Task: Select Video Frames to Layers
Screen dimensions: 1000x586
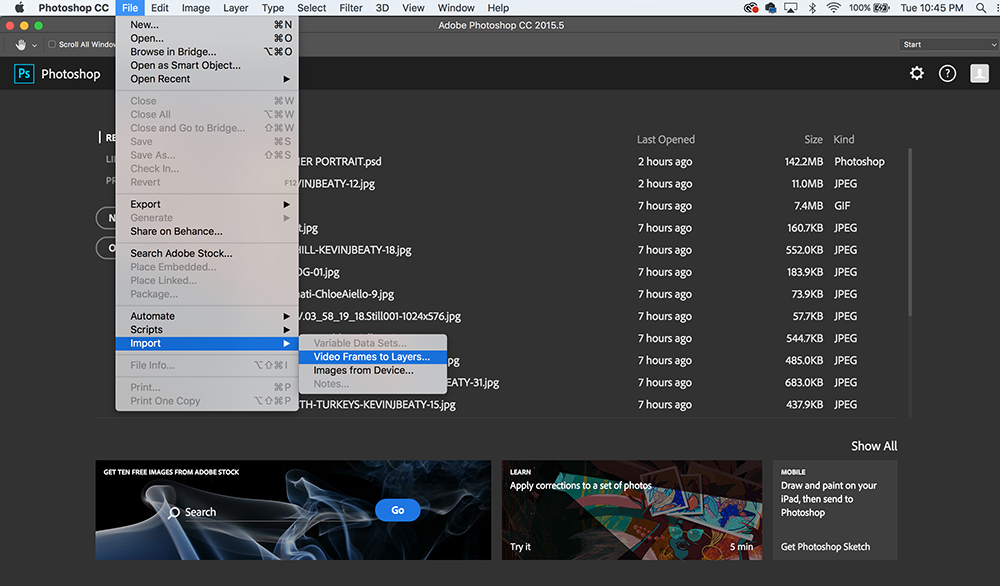Action: tap(372, 356)
